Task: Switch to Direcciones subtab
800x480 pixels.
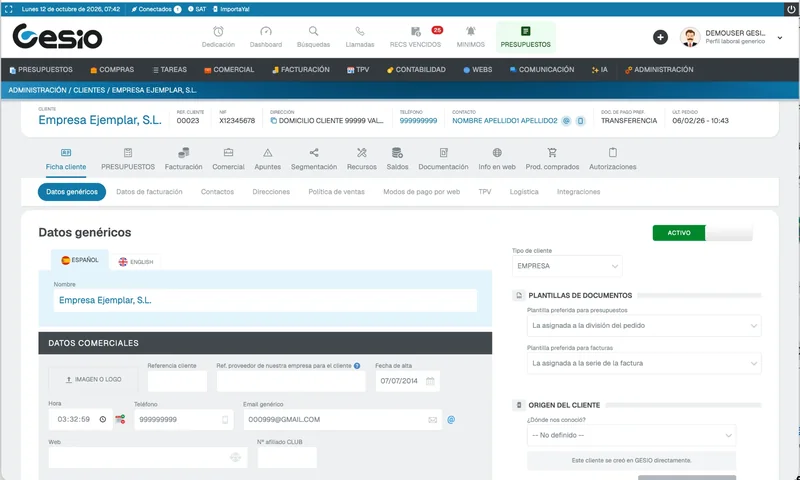Action: 271,192
